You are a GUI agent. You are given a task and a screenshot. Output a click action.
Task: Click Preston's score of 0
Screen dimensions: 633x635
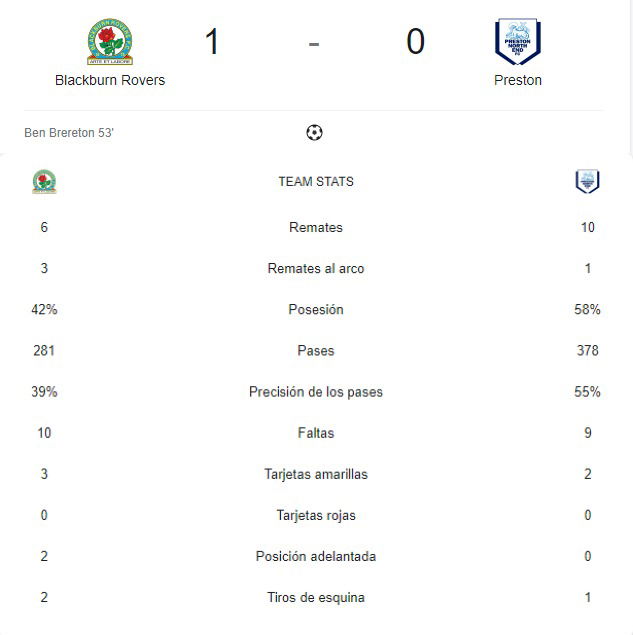pos(416,41)
